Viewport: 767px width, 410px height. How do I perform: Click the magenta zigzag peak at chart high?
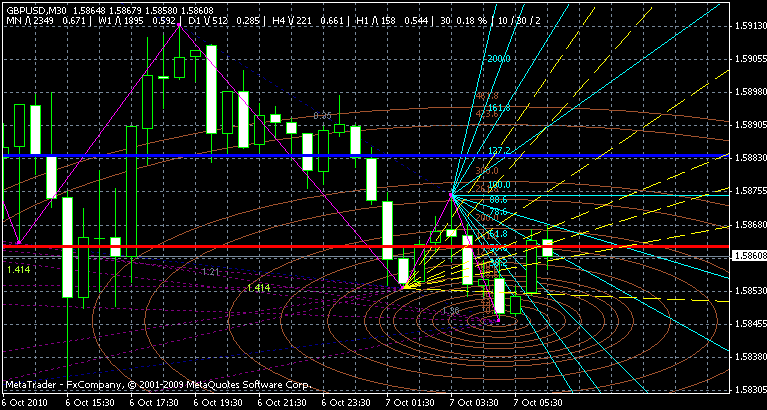coord(179,24)
